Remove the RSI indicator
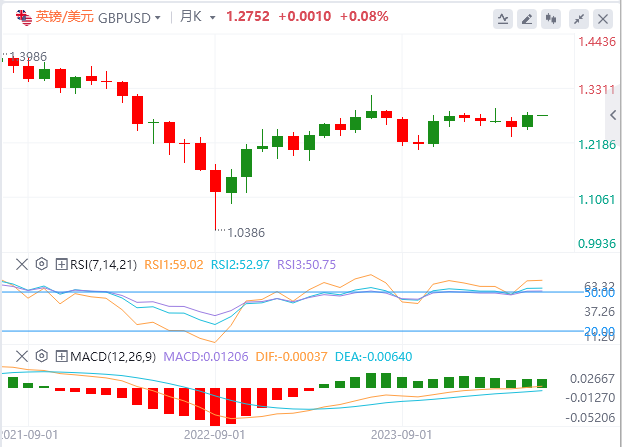Image resolution: width=622 pixels, height=447 pixels. 22,264
